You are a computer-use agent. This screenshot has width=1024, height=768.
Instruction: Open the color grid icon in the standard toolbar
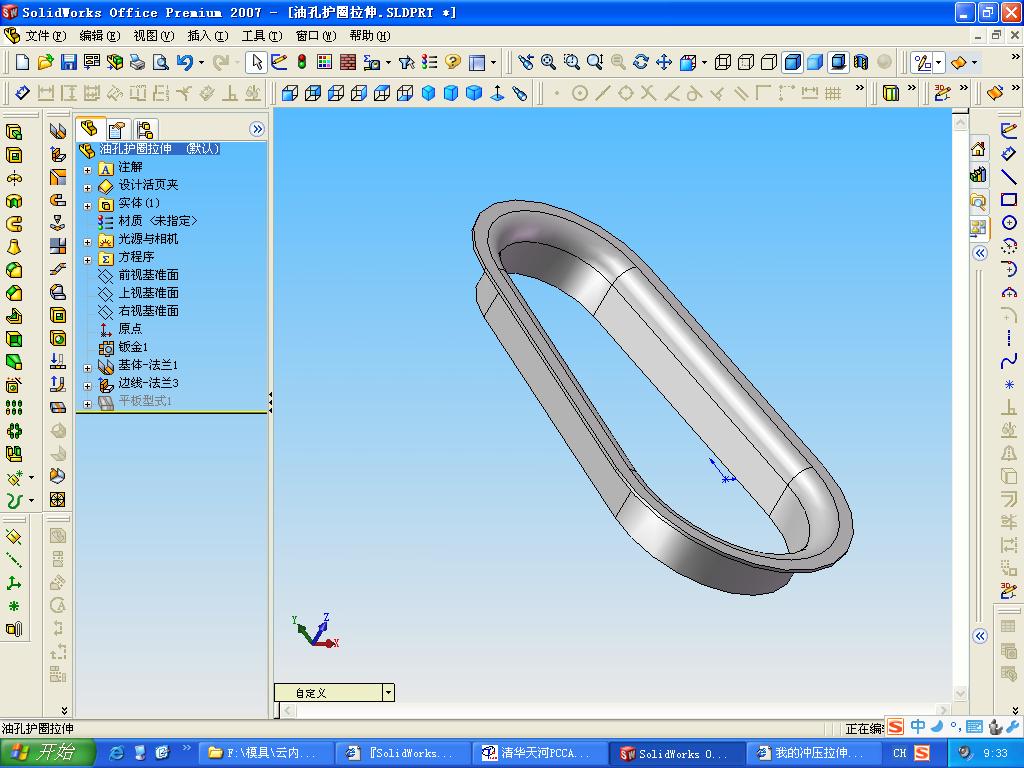coord(325,62)
